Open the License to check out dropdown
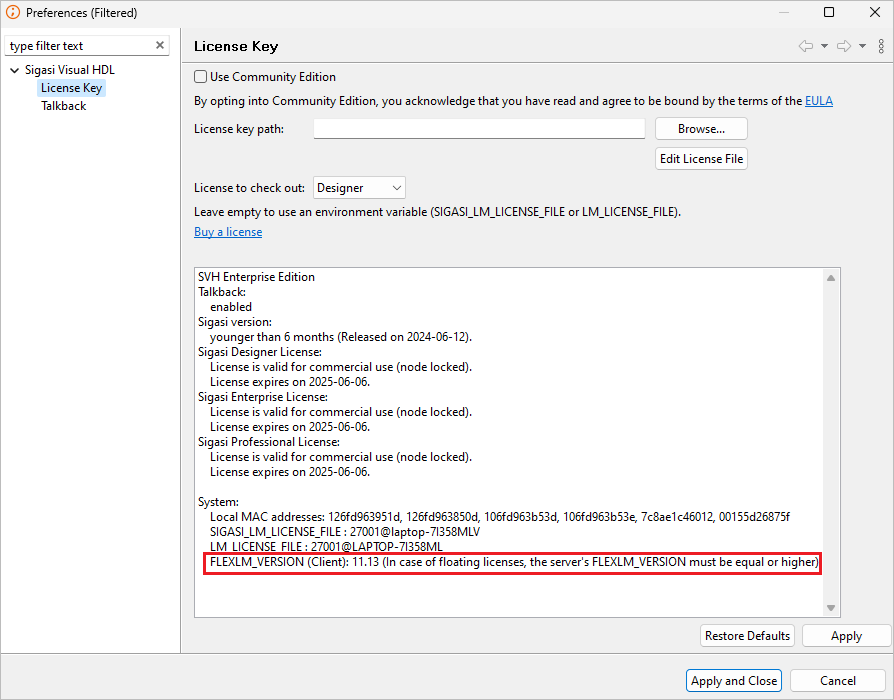 359,188
